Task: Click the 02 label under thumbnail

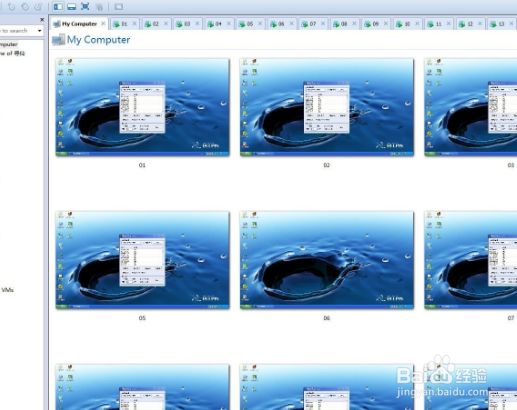Action: (x=327, y=165)
